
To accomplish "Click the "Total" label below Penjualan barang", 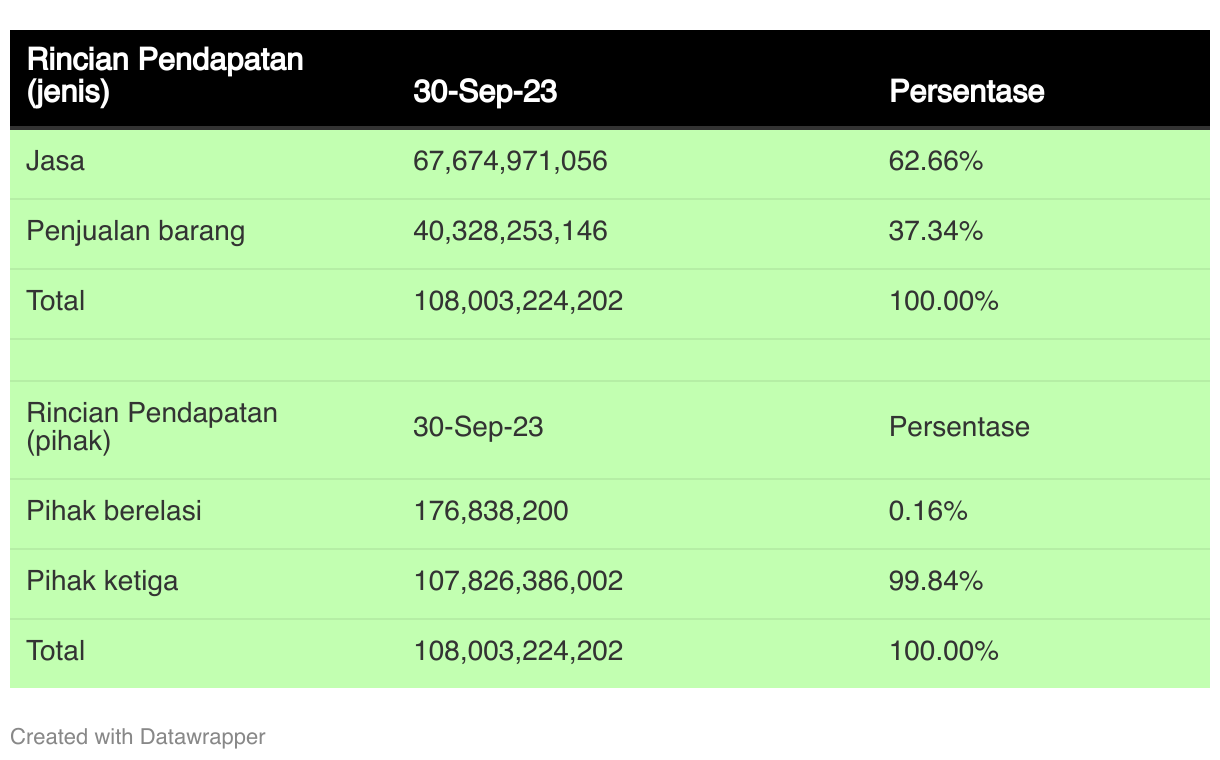I will pyautogui.click(x=56, y=301).
